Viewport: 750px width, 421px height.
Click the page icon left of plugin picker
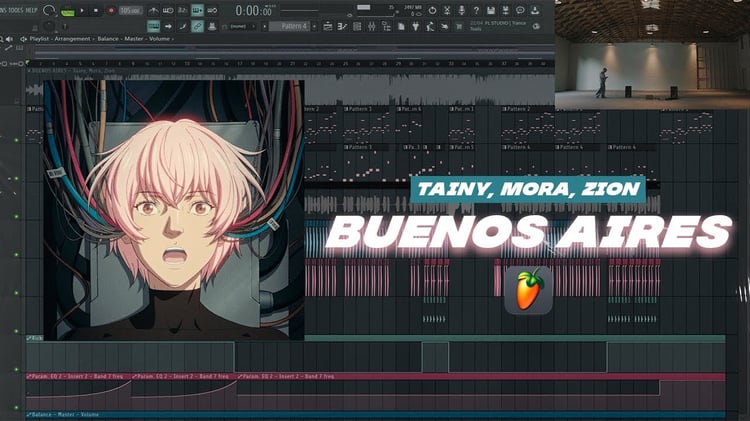(x=401, y=27)
